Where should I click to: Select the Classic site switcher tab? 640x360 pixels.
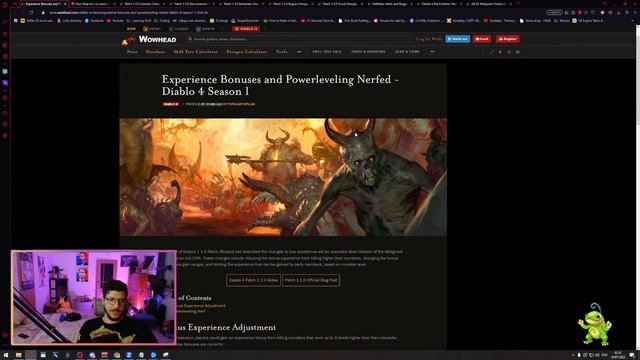[x=178, y=29]
